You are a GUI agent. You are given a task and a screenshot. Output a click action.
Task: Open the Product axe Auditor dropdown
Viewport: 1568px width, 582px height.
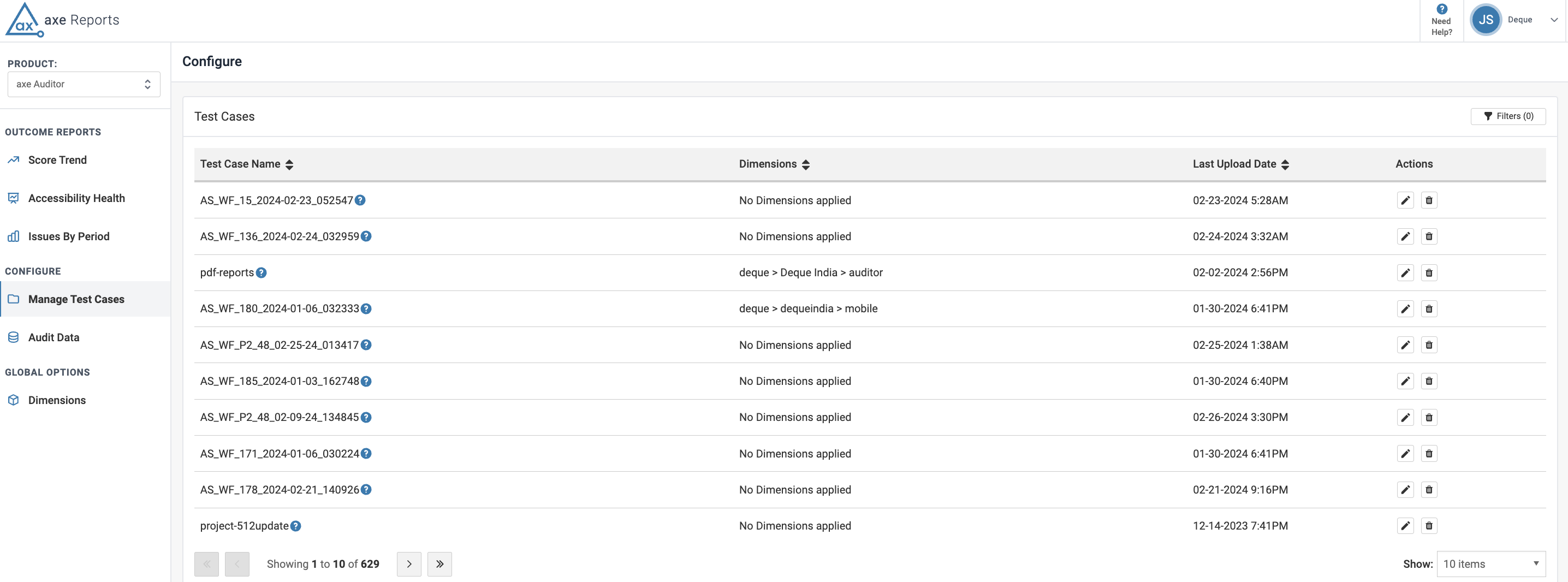tap(84, 84)
